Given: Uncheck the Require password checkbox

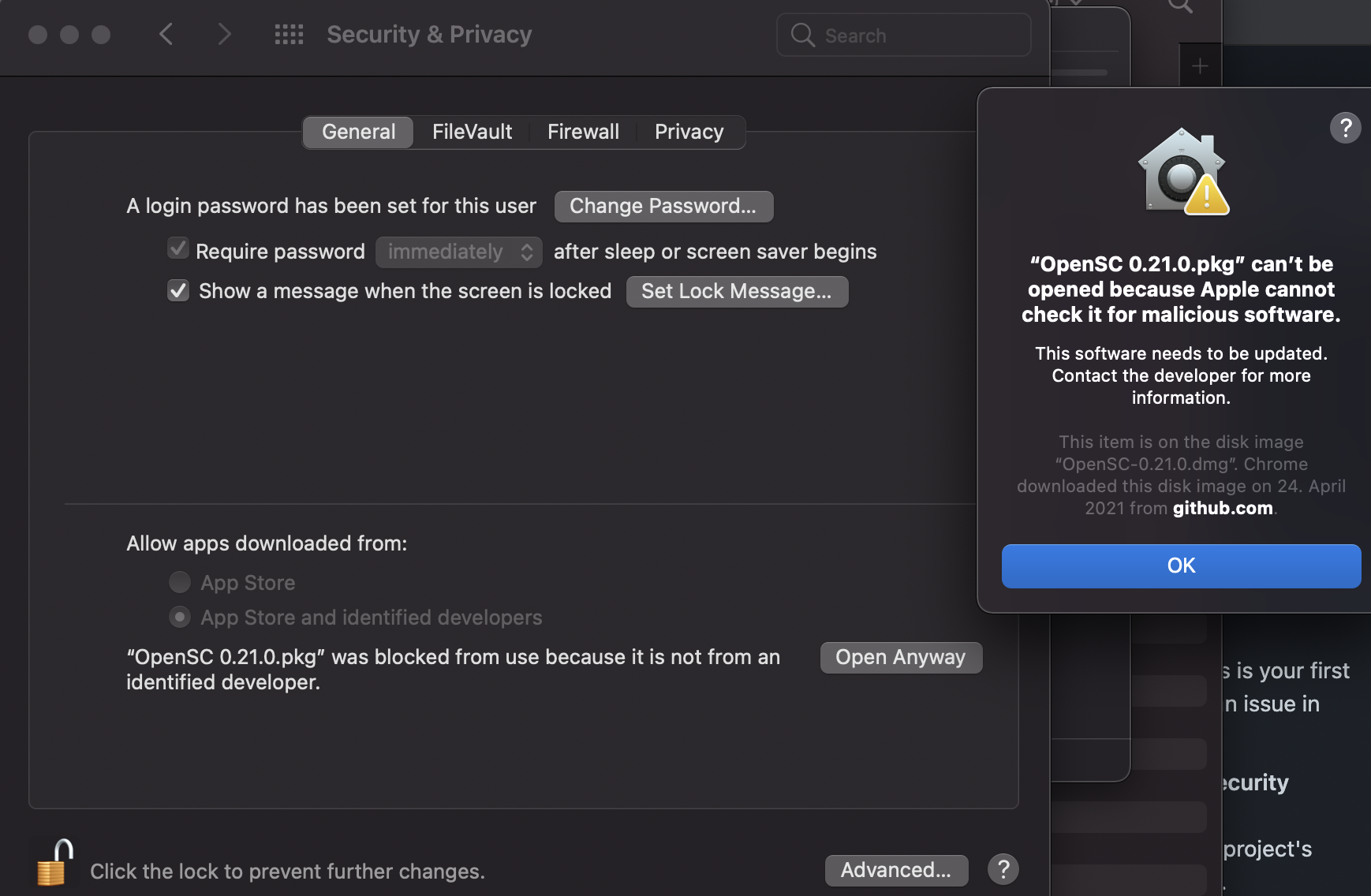Looking at the screenshot, I should coord(177,248).
